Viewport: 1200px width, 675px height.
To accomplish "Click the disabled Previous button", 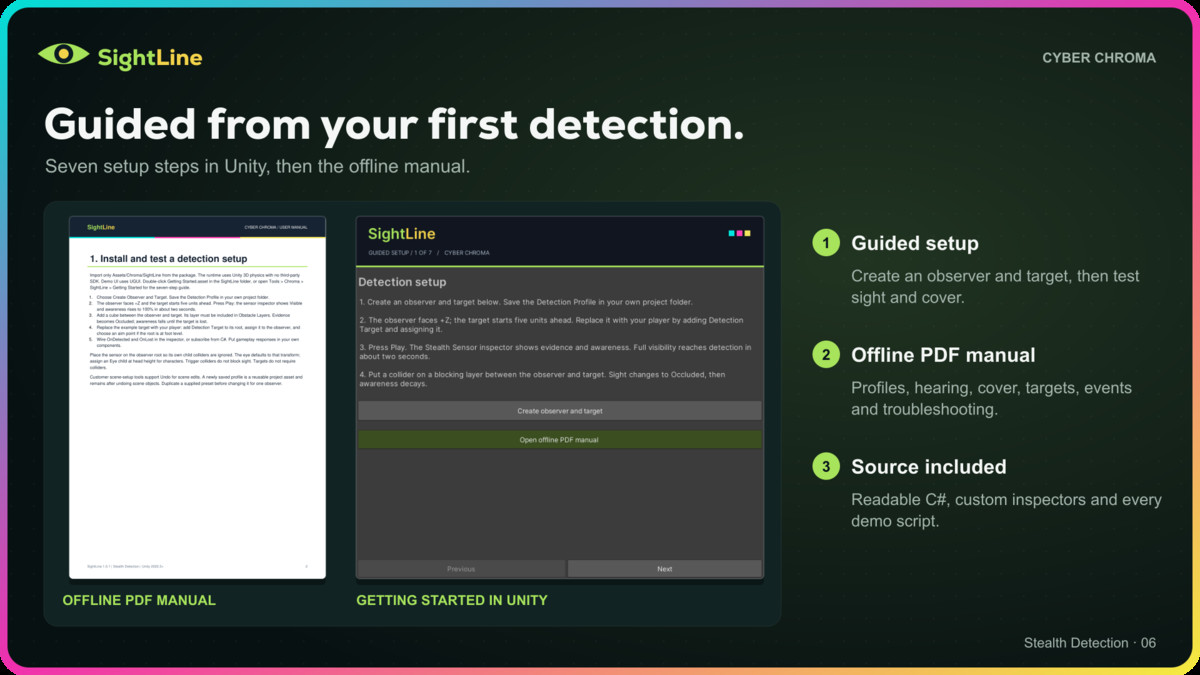I will pyautogui.click(x=461, y=569).
